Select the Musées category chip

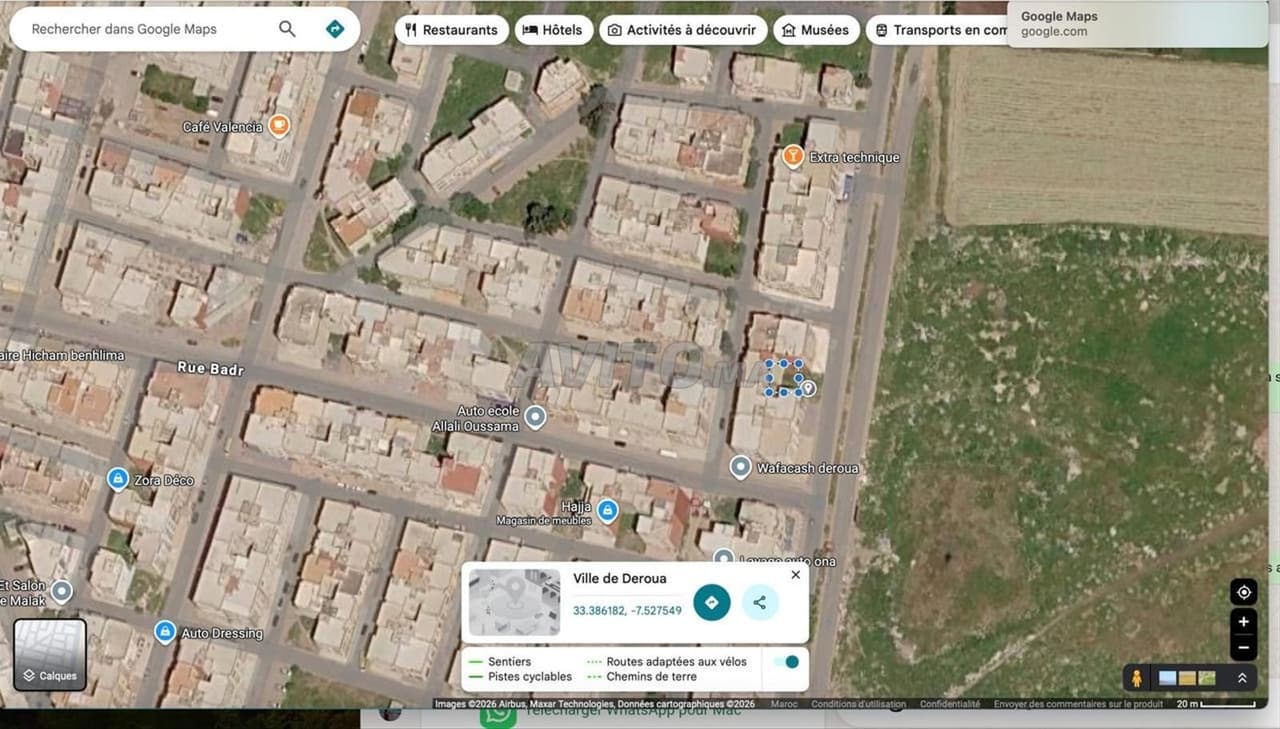tap(816, 30)
